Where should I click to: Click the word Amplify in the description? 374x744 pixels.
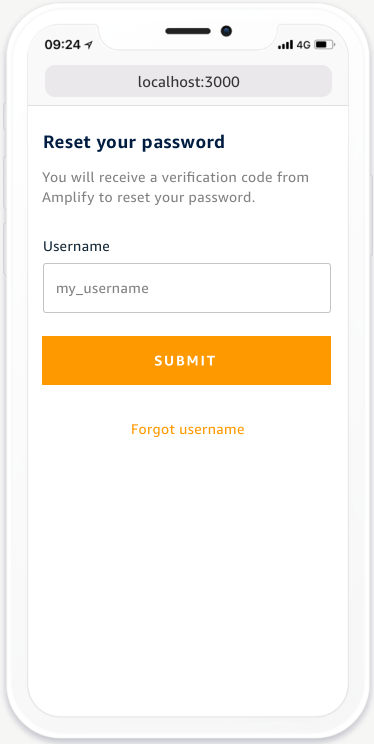point(69,198)
